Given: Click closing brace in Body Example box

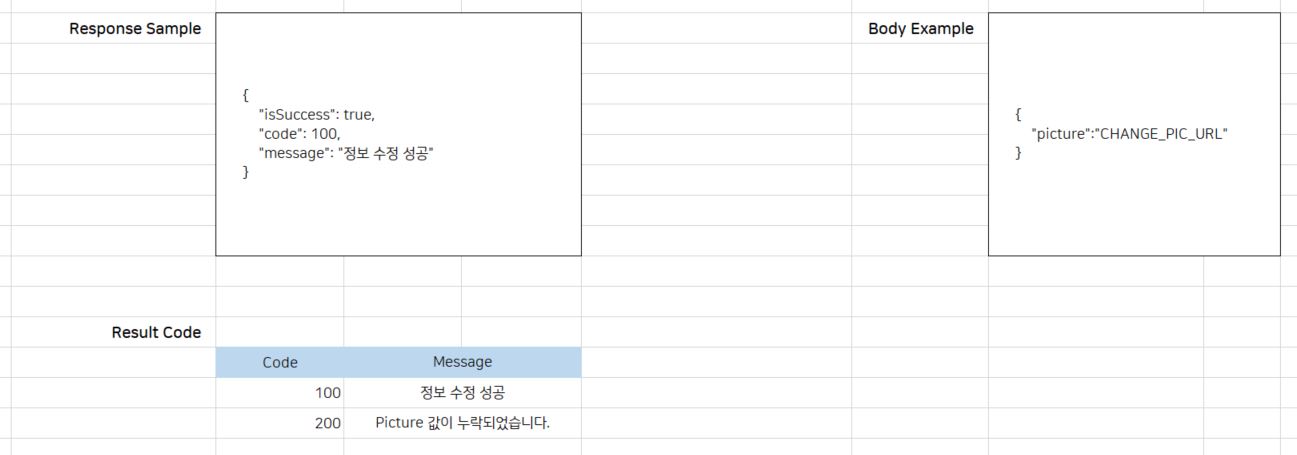Looking at the screenshot, I should point(1018,153).
